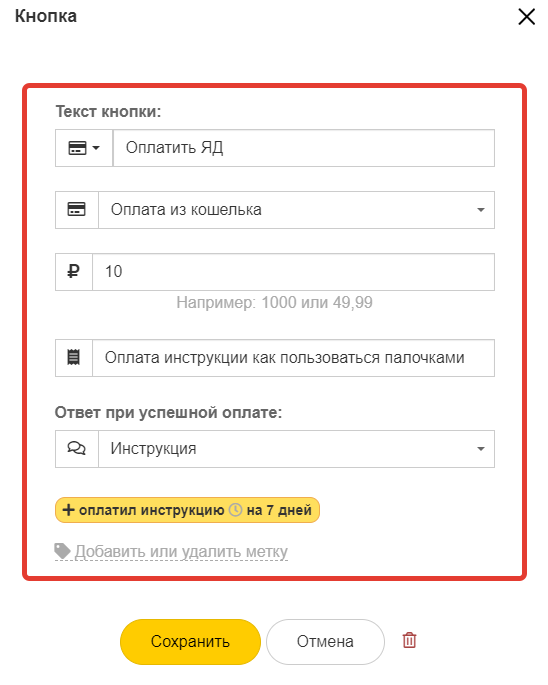Click the Сохранить button
Viewport: 548px width, 685px height.
(190, 641)
